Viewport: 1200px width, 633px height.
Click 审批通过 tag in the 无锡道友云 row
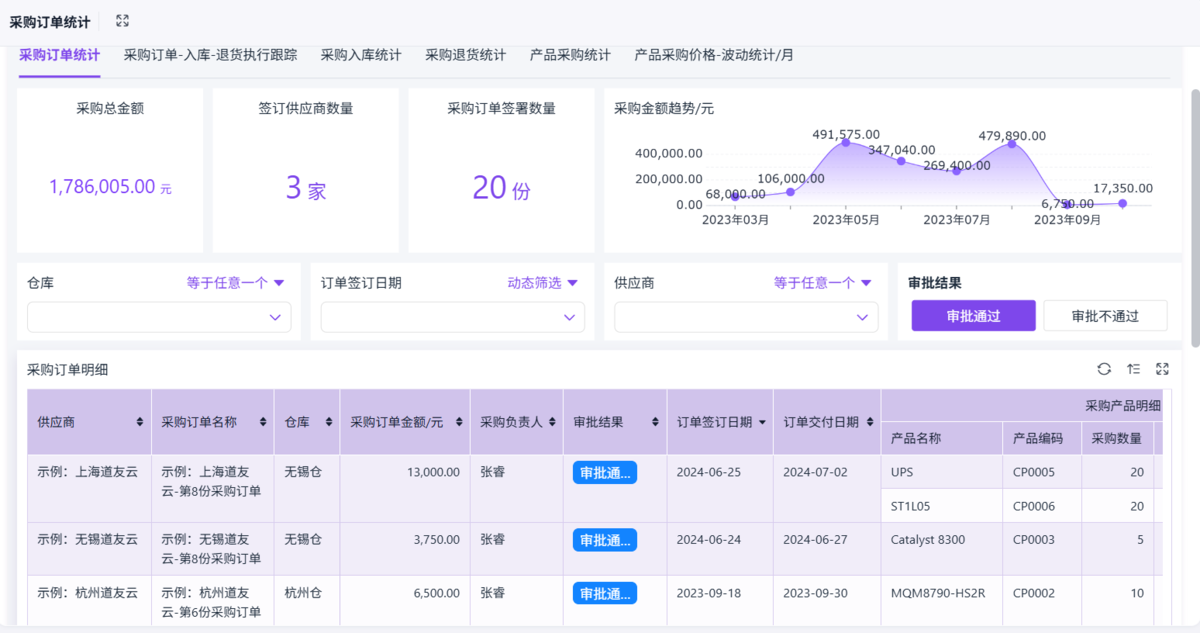(x=604, y=540)
